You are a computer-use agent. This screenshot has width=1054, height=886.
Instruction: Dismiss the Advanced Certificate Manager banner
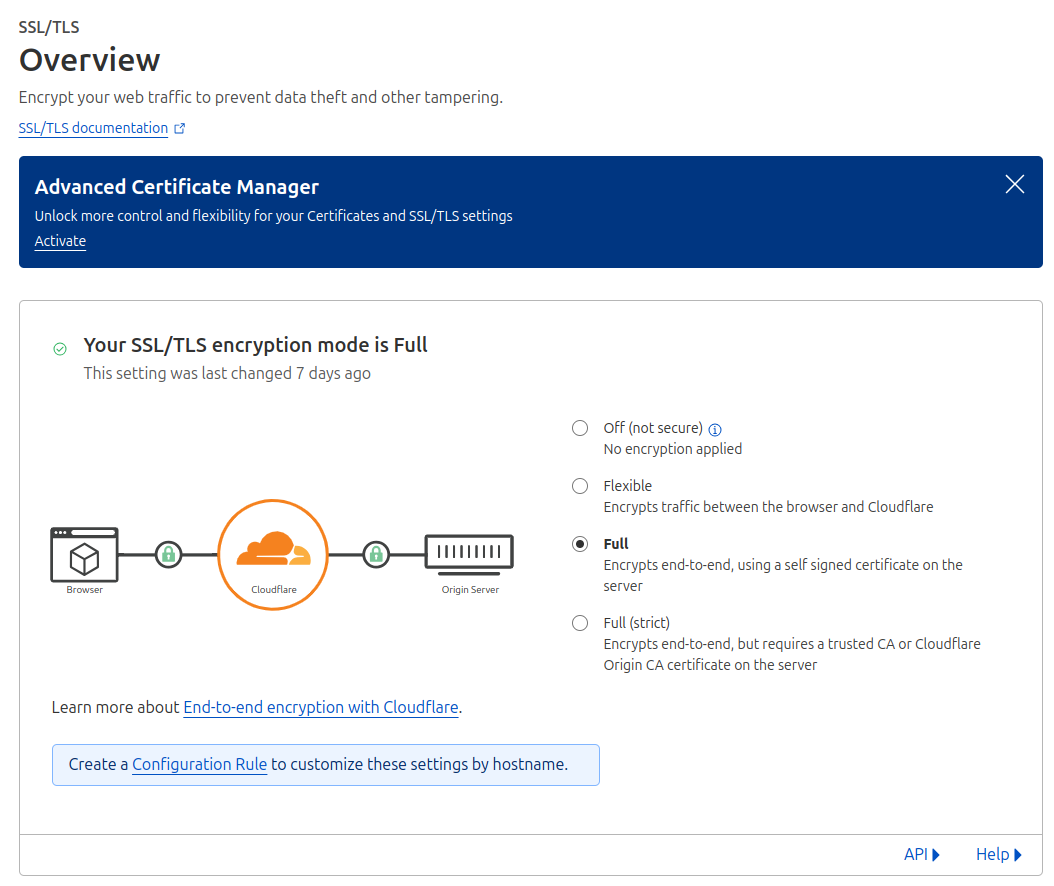click(x=1014, y=184)
